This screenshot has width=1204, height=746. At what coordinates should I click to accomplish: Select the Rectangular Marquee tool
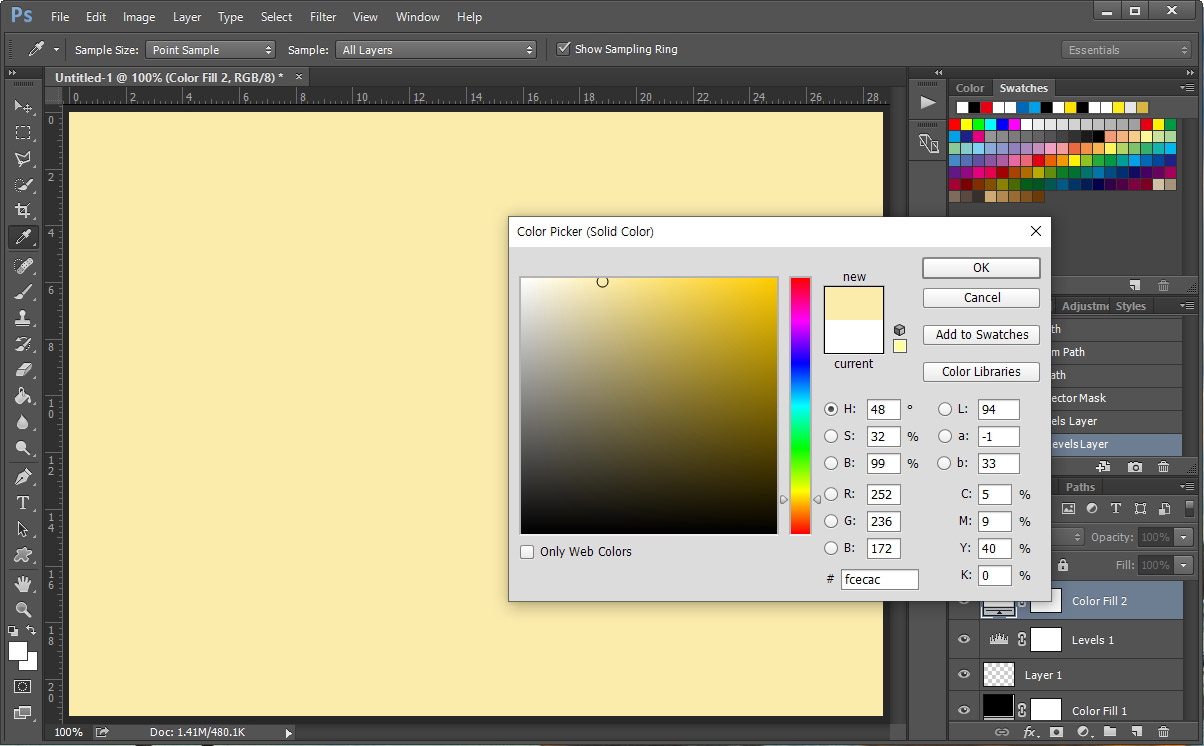23,133
